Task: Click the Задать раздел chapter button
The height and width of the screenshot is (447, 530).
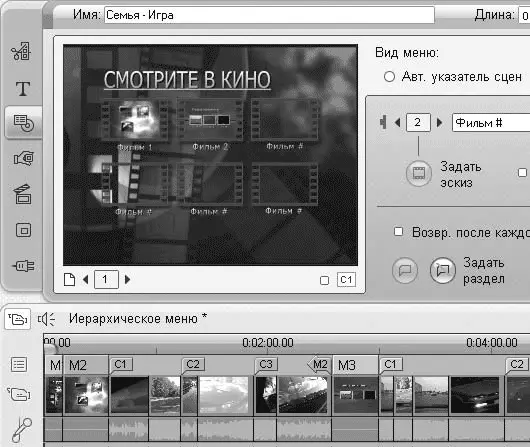Action: click(x=442, y=270)
